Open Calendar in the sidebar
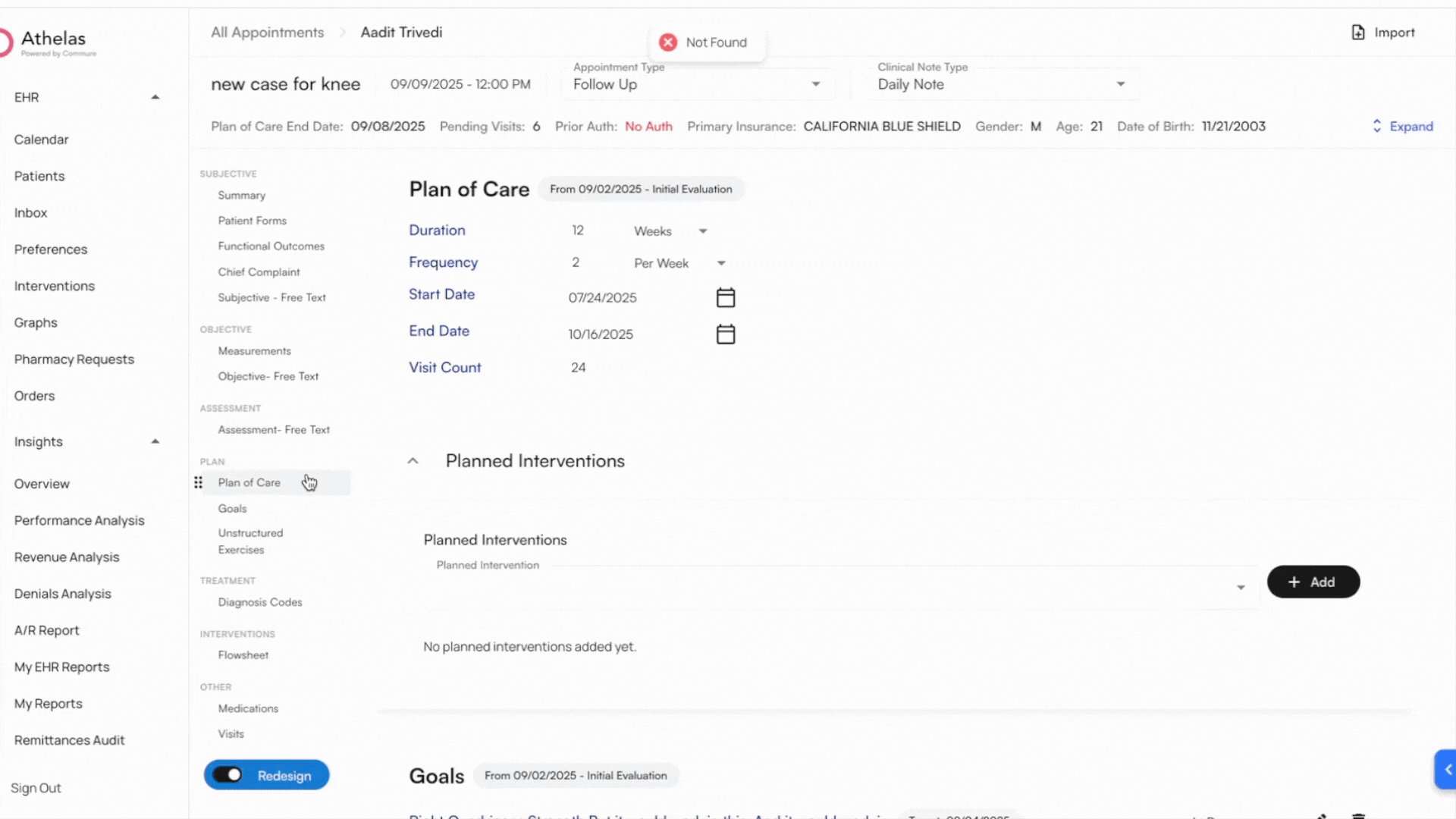 click(x=41, y=140)
